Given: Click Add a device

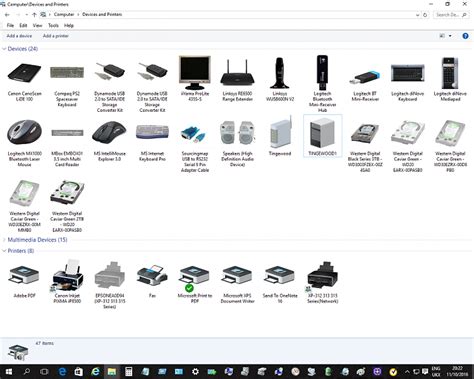Looking at the screenshot, I should pyautogui.click(x=19, y=36).
